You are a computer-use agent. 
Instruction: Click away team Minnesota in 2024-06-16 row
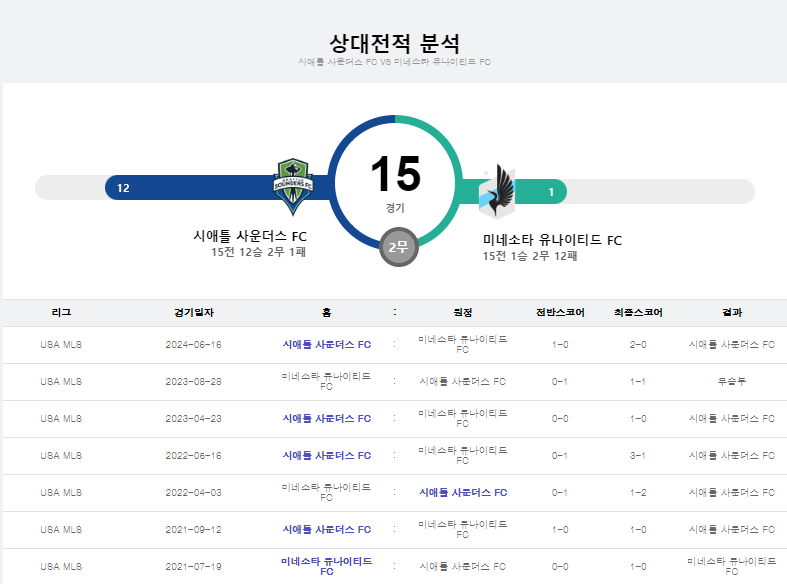[x=463, y=345]
